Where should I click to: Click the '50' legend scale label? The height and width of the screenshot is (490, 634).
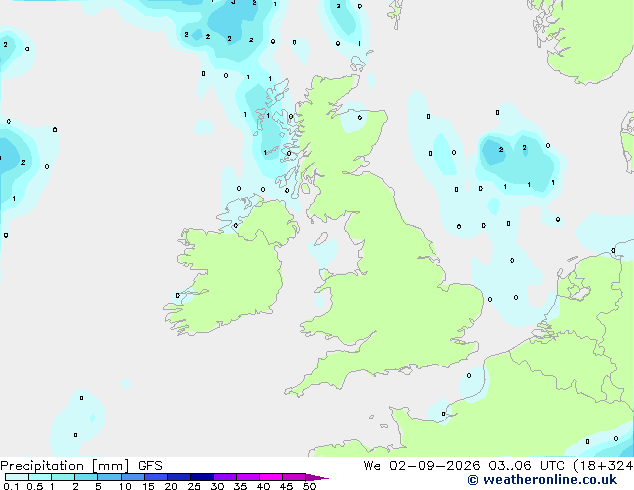click(309, 486)
